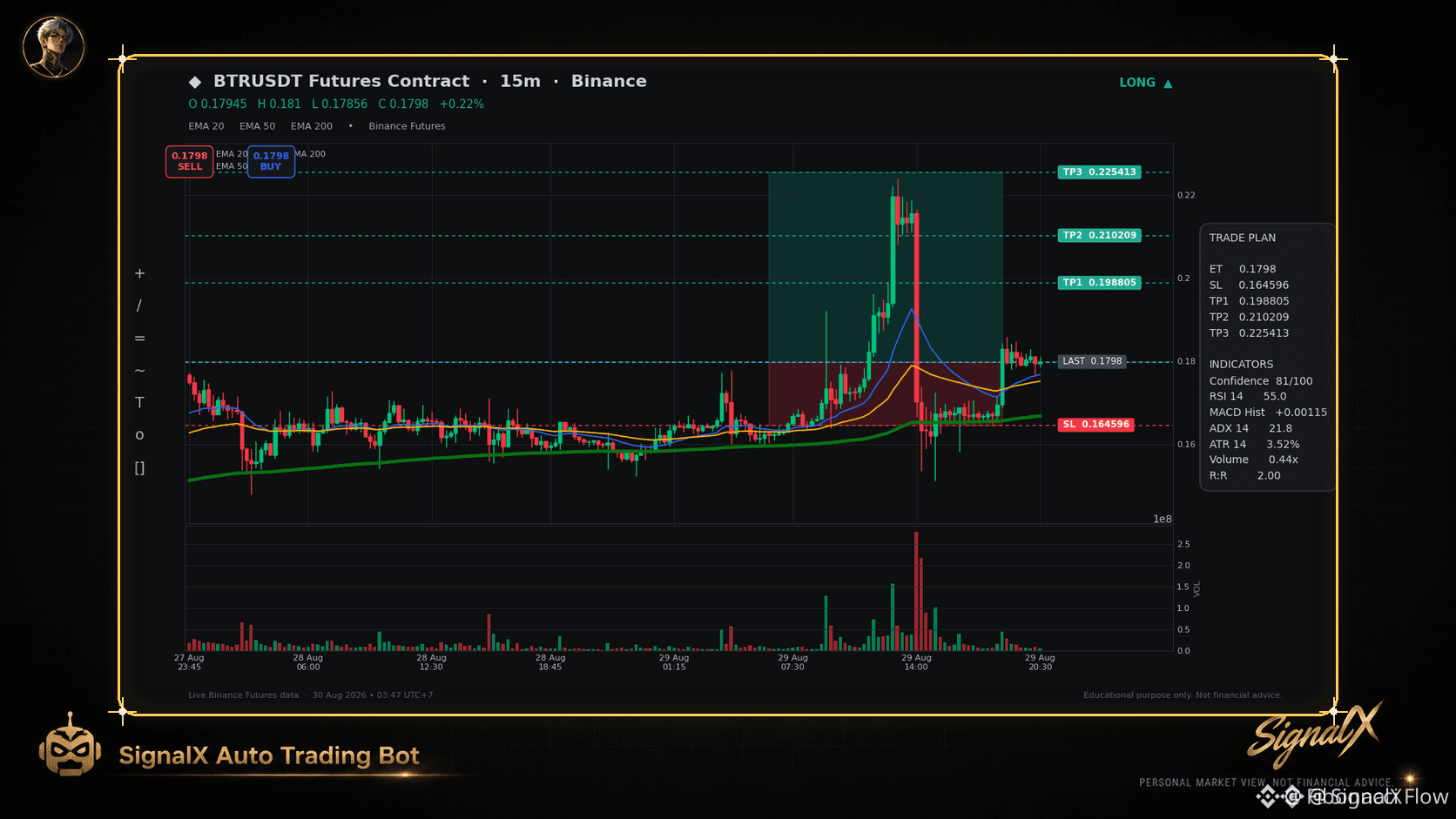Click the vertical VOL axis label
Viewport: 1456px width, 819px height.
[1197, 589]
